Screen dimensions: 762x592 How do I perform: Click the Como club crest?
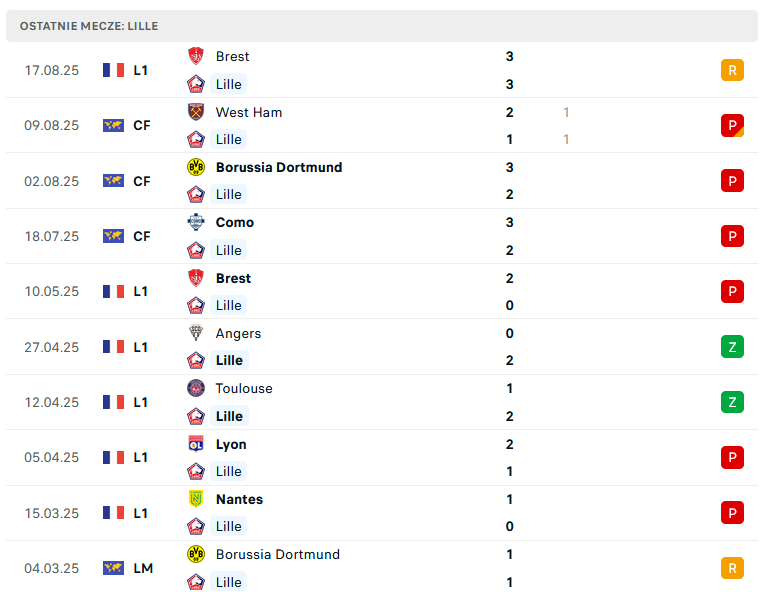click(x=196, y=222)
